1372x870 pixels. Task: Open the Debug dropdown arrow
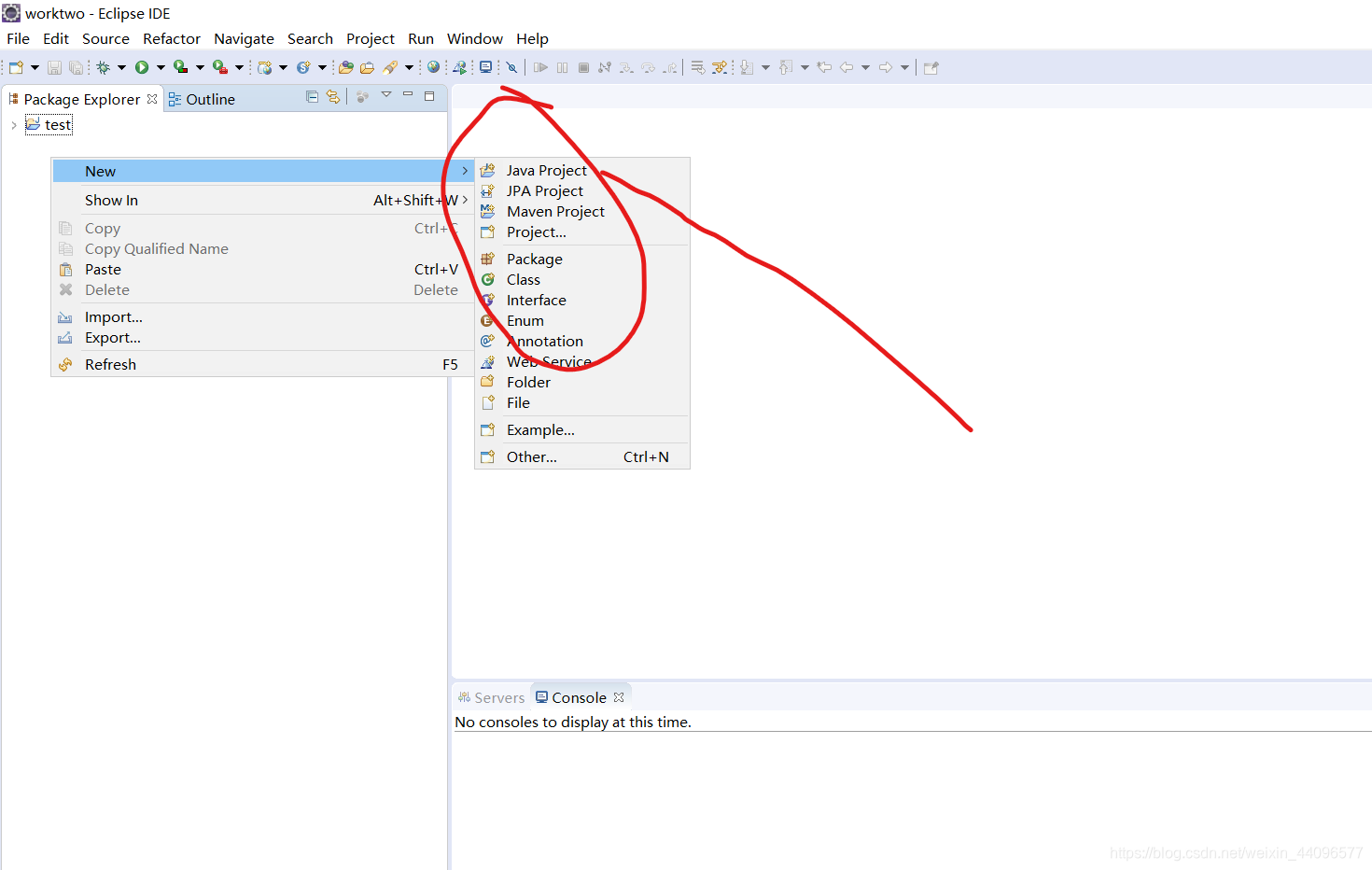[x=121, y=67]
